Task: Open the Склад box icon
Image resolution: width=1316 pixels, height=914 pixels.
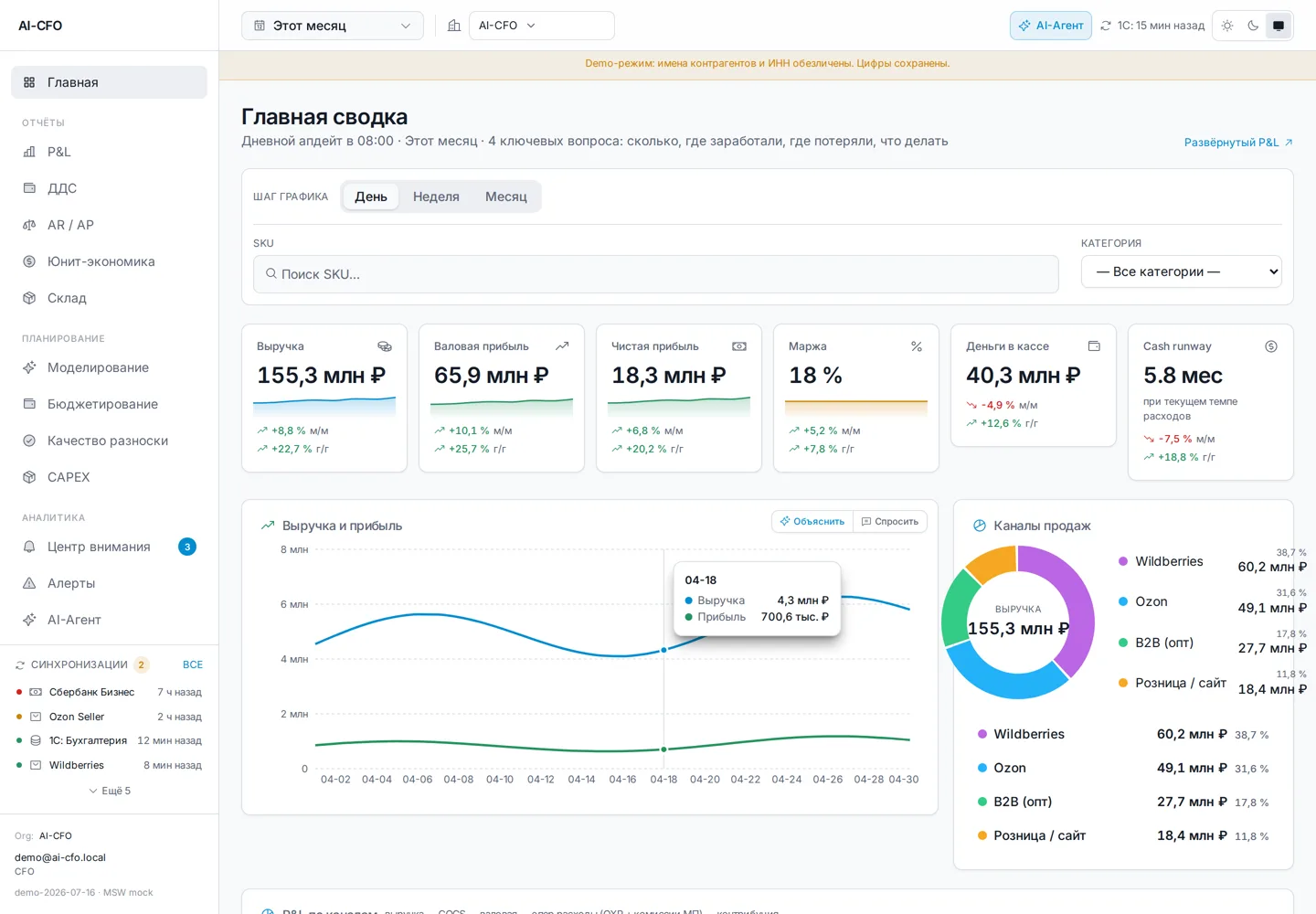Action: 29,298
